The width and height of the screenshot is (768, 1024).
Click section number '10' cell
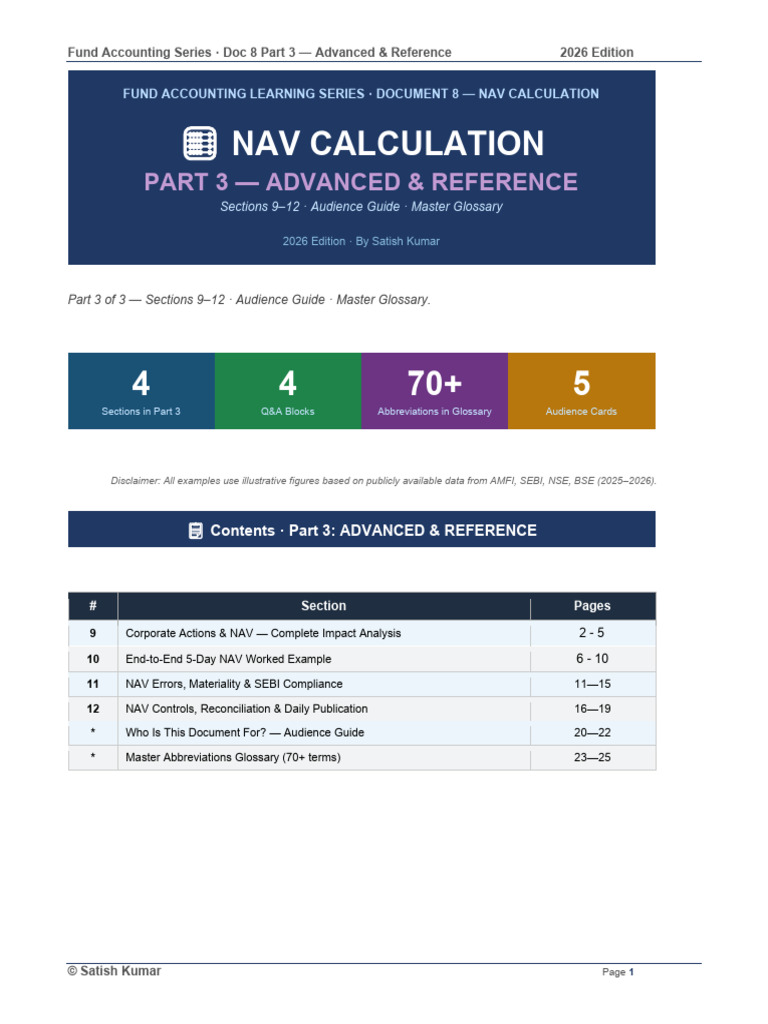click(x=93, y=659)
